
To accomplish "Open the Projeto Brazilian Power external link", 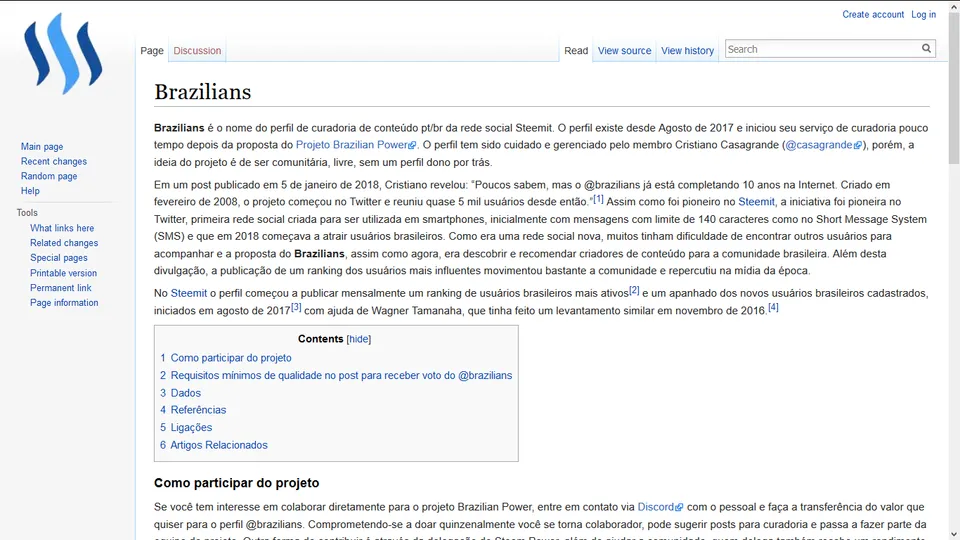I will pos(356,145).
